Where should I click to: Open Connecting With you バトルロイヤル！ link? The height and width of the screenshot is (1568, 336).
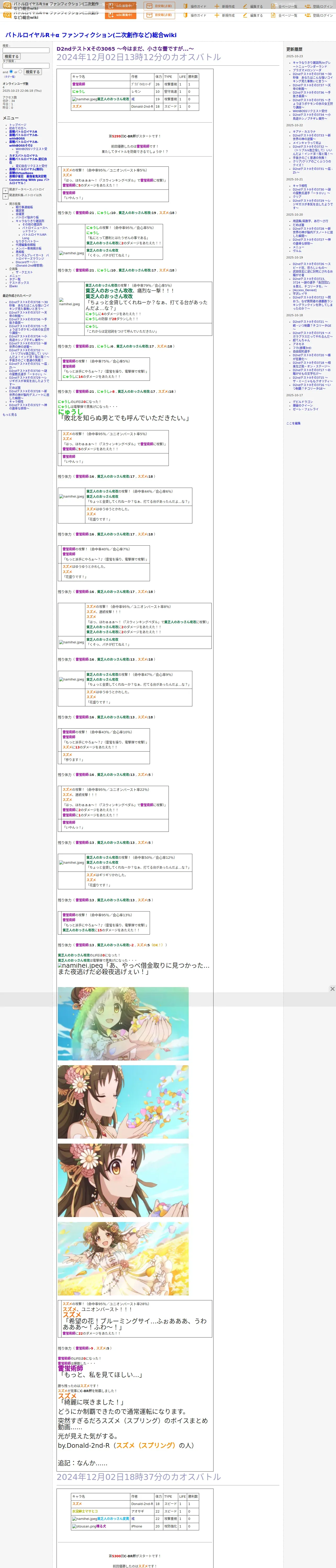pos(29,181)
